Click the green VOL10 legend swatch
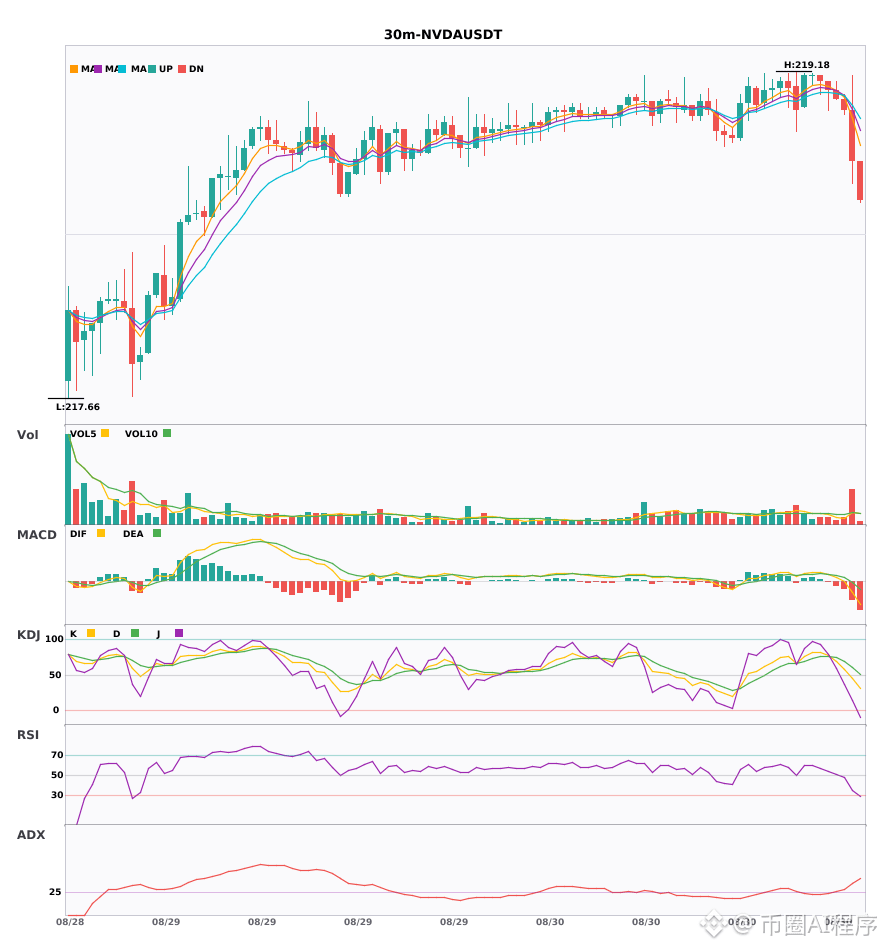885x950 pixels. [x=167, y=433]
